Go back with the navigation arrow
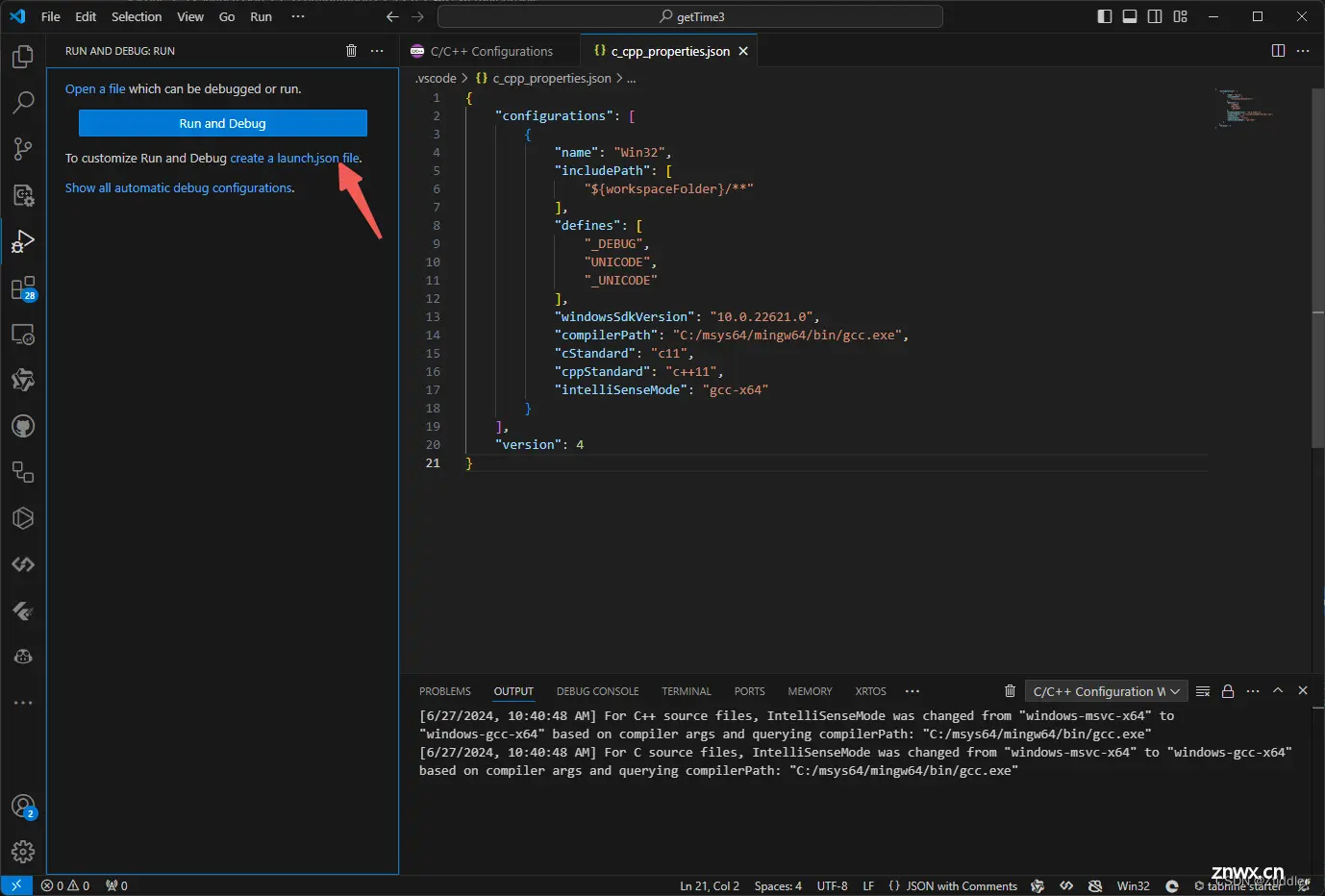This screenshot has height=896, width=1325. [x=392, y=16]
